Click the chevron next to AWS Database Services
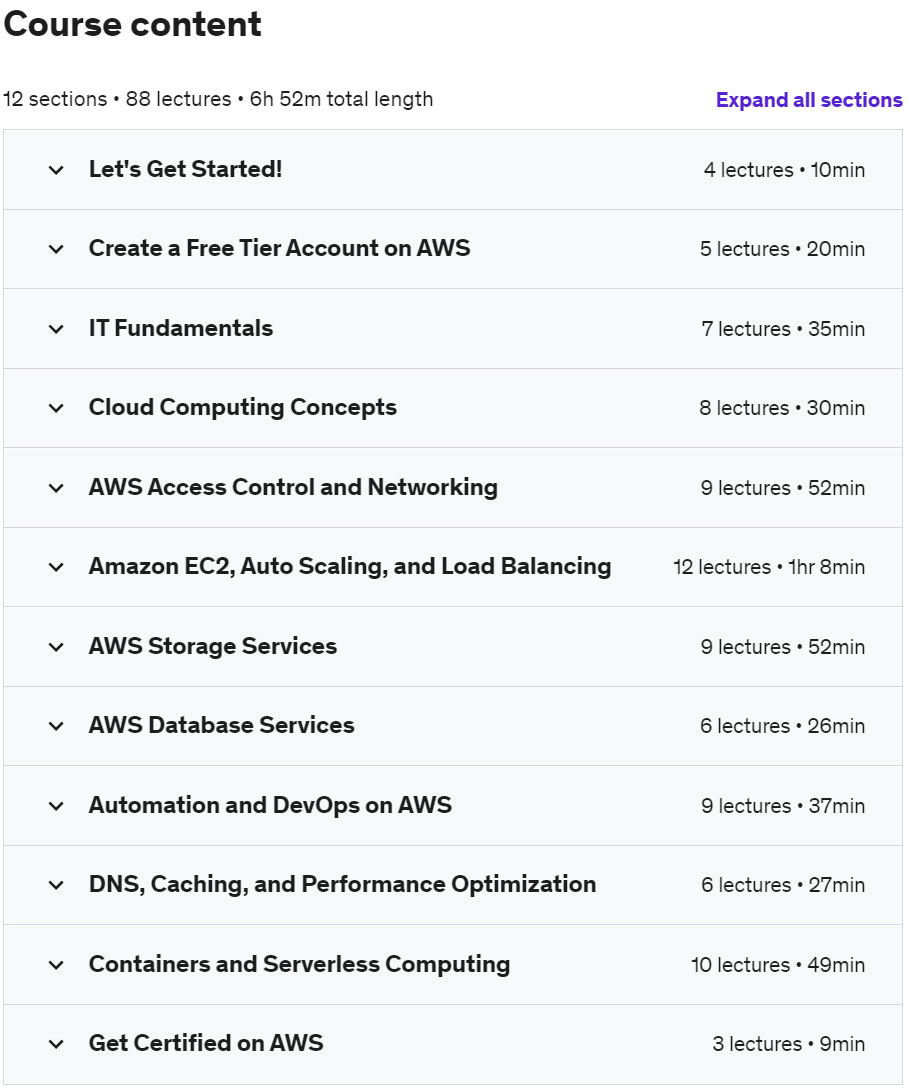The image size is (907, 1088). [x=56, y=726]
